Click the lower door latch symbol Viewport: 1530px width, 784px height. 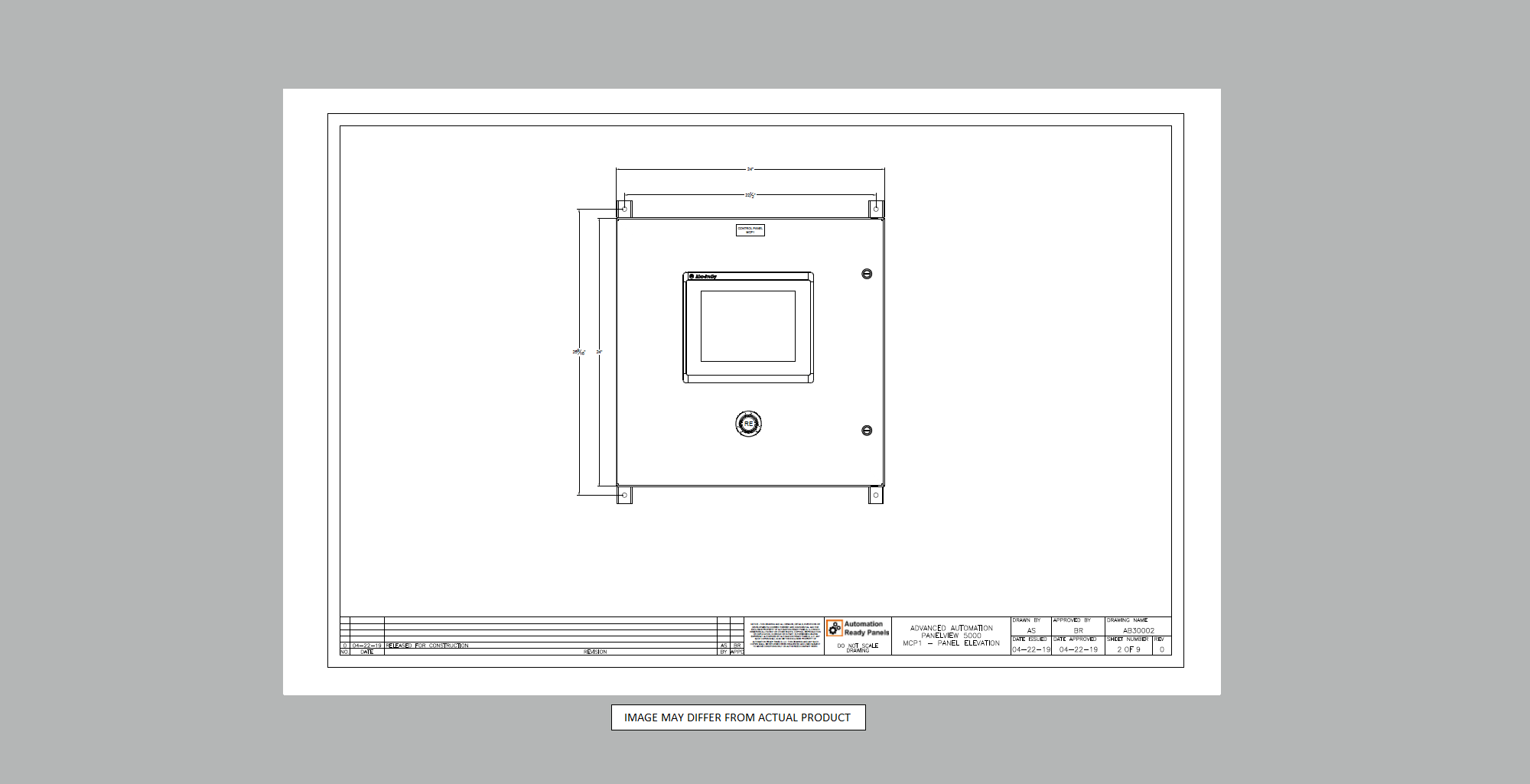point(867,431)
